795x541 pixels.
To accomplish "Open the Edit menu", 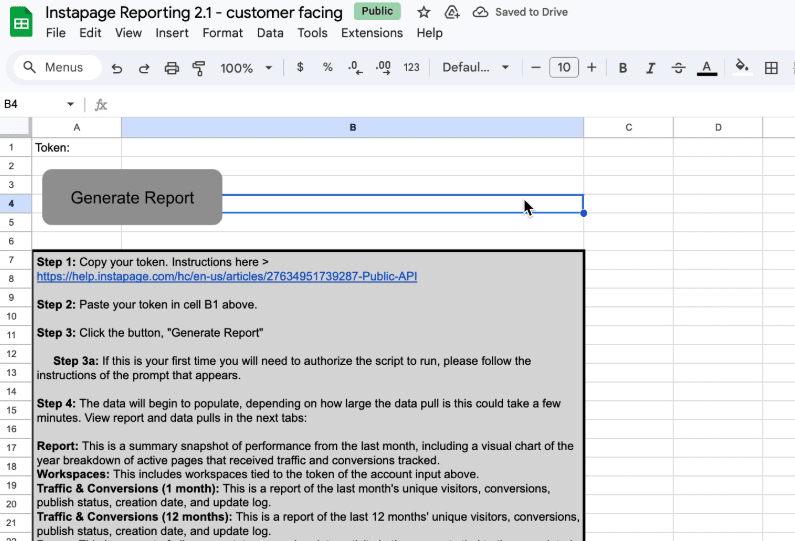I will pos(90,33).
